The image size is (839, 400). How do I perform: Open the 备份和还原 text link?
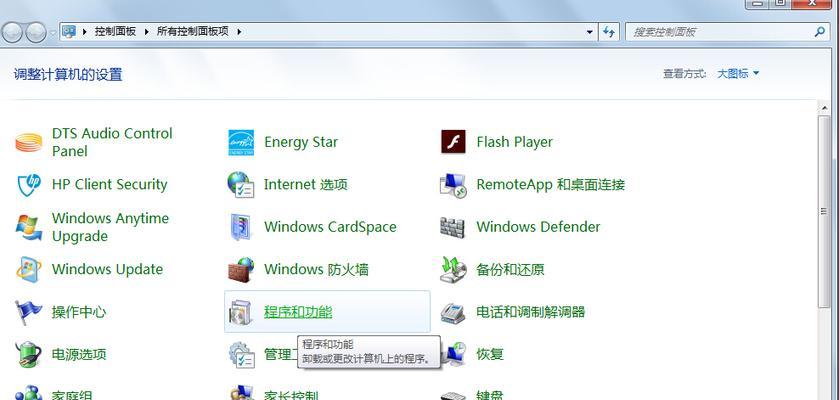[x=510, y=270]
